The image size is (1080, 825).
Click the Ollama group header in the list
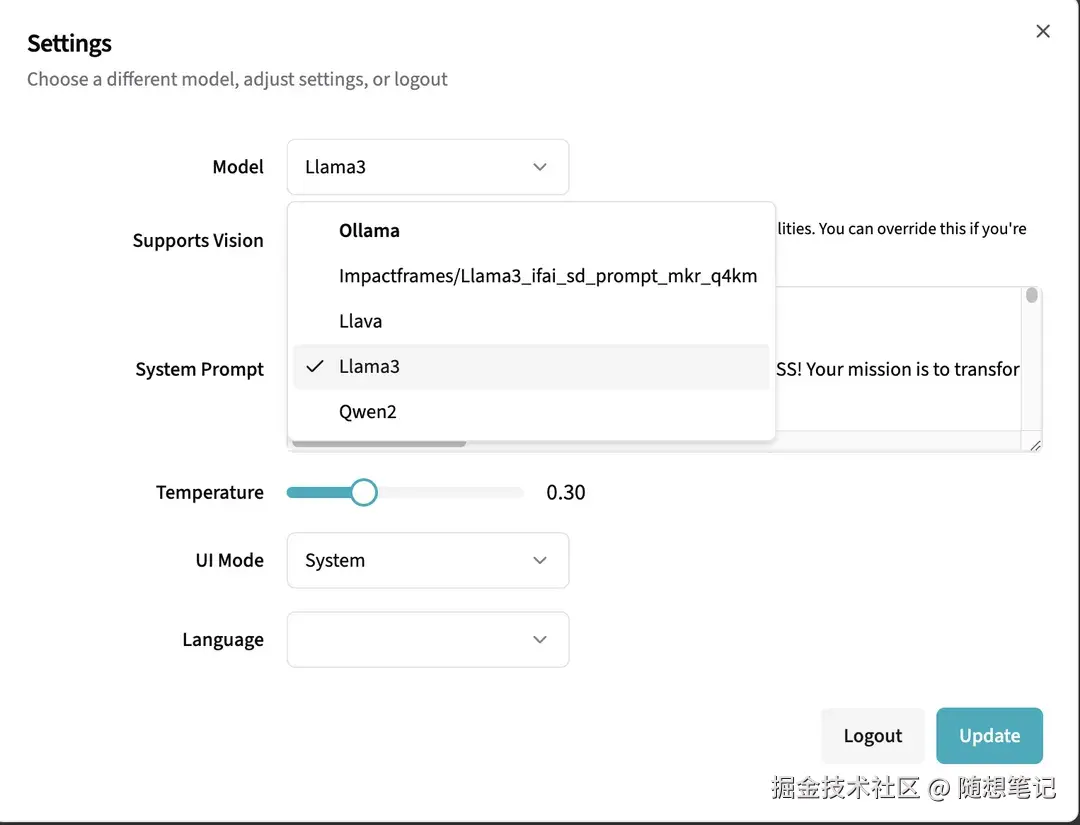click(369, 231)
